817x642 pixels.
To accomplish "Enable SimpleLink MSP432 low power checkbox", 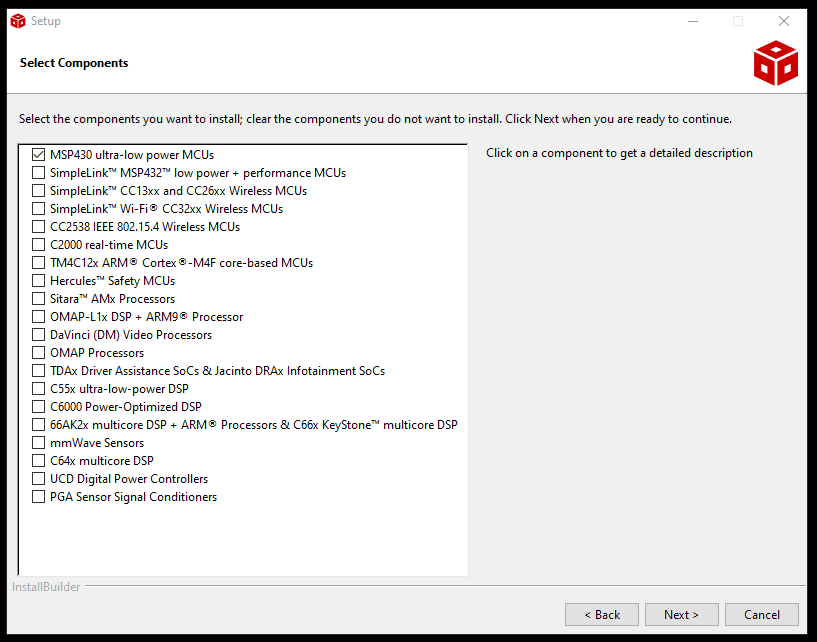I will 39,173.
